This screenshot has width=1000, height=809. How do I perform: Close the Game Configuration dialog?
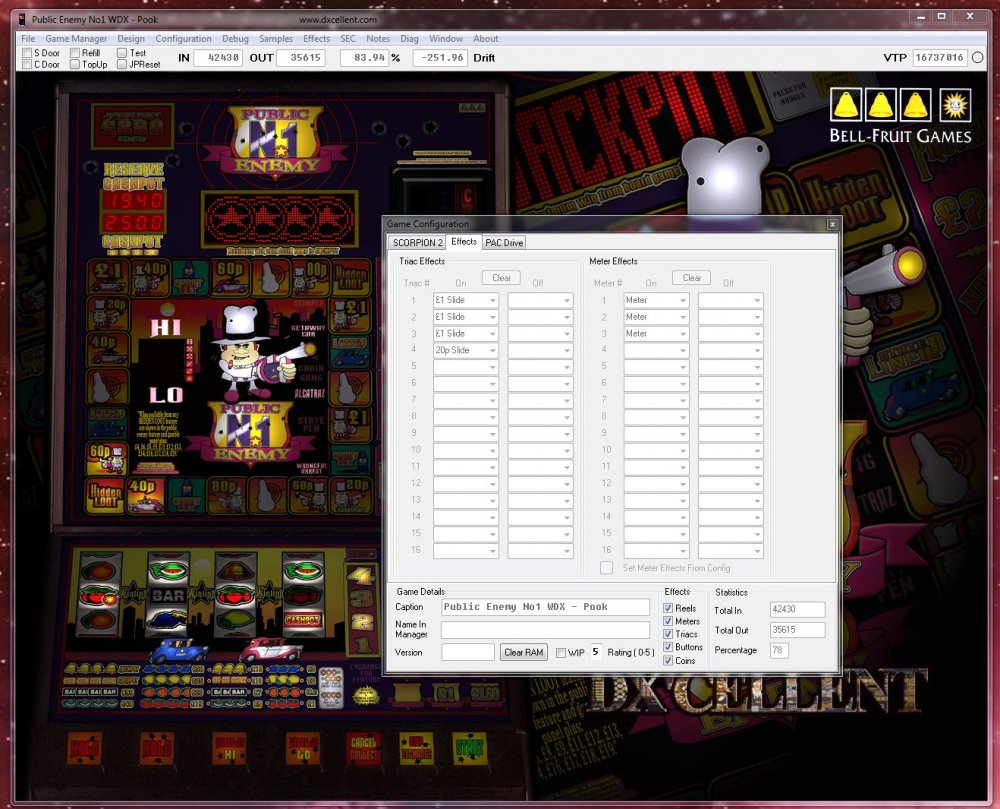coord(832,224)
